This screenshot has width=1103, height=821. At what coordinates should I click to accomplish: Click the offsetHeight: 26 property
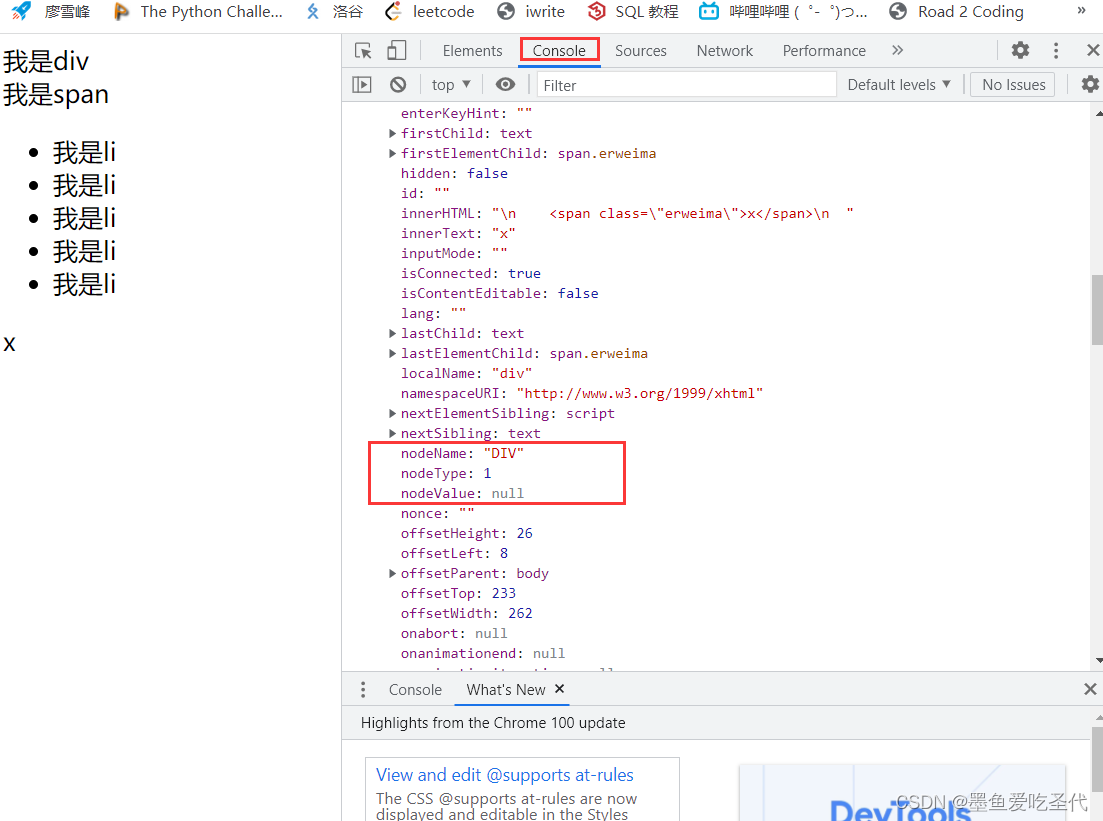[466, 533]
